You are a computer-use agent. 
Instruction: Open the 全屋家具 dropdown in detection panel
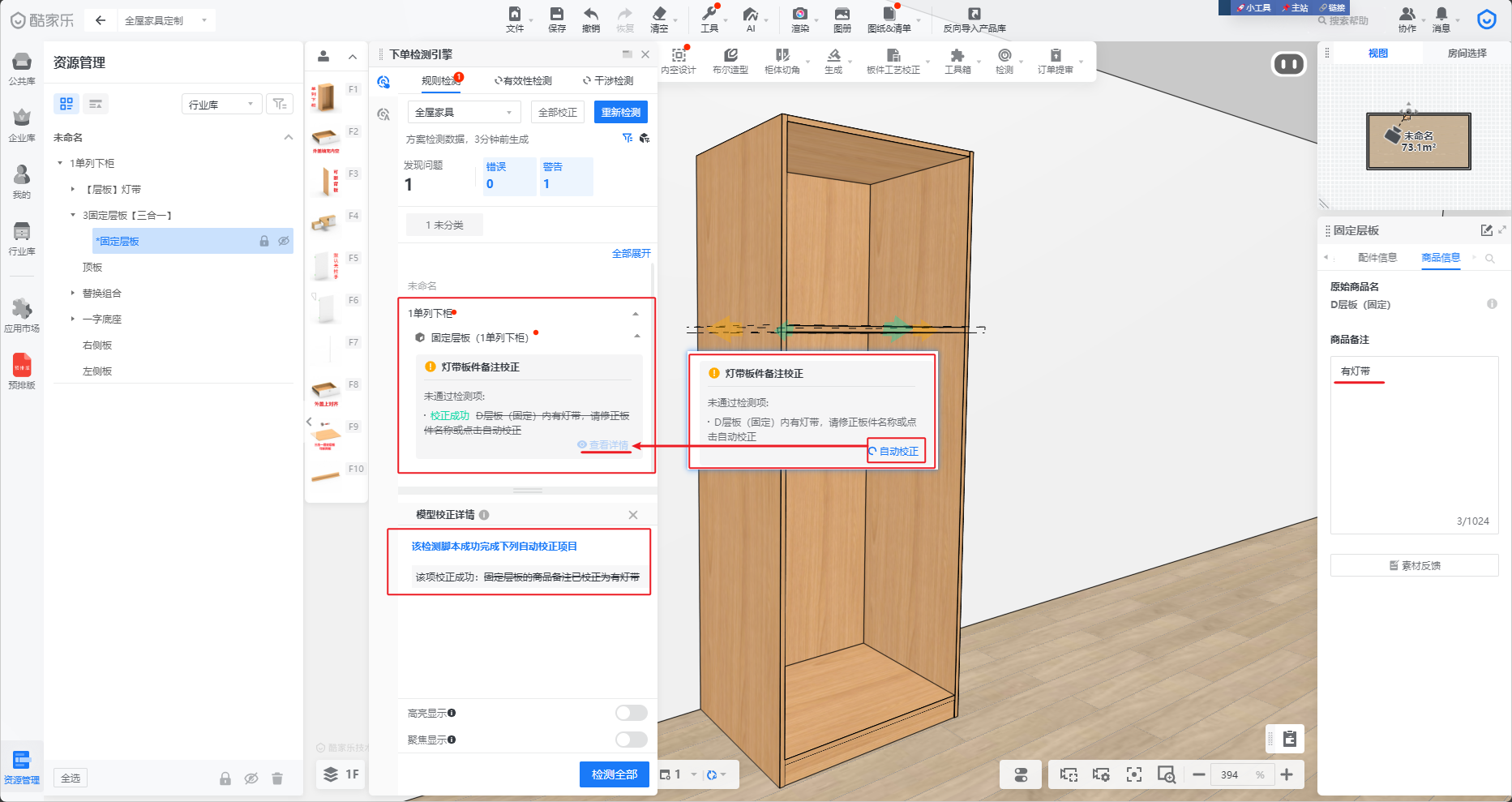pyautogui.click(x=464, y=112)
